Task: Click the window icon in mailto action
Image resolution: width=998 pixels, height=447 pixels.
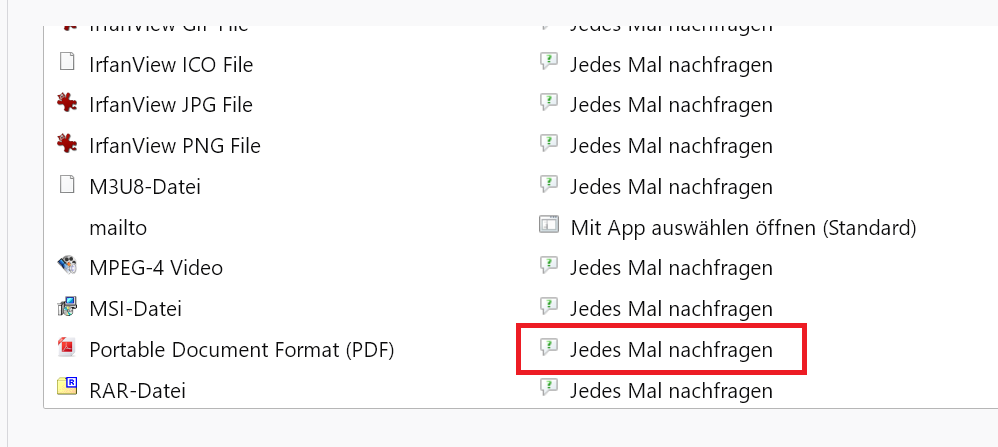Action: point(548,226)
